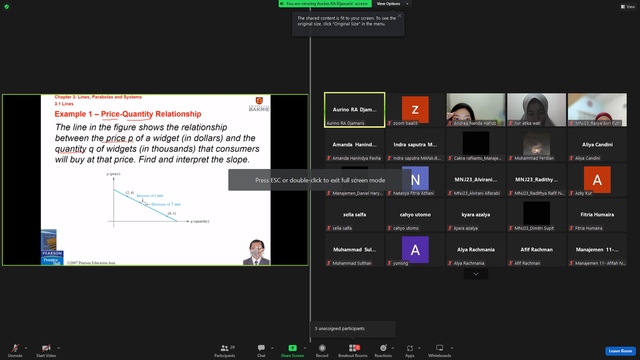
Task: Expand arrow beside Apps
Action: 419,348
